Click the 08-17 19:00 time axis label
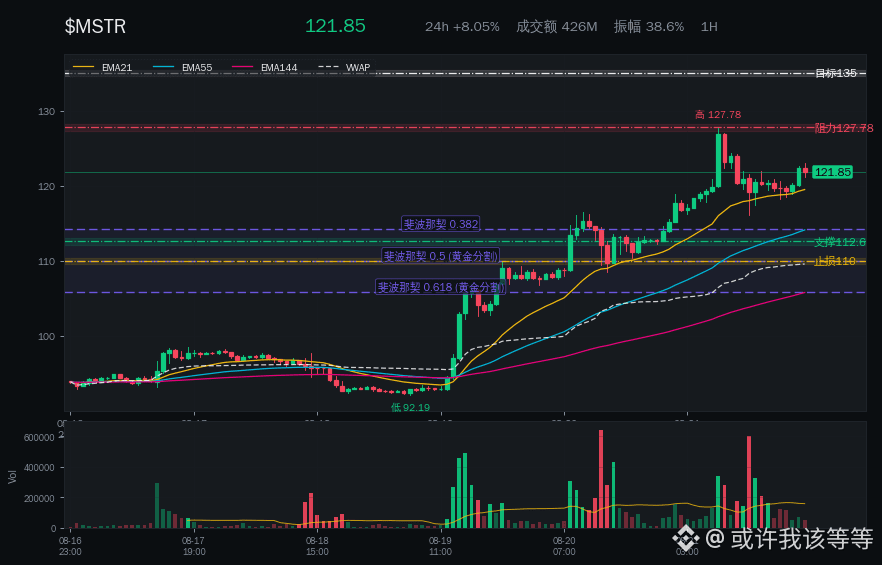The height and width of the screenshot is (565, 882). point(194,545)
